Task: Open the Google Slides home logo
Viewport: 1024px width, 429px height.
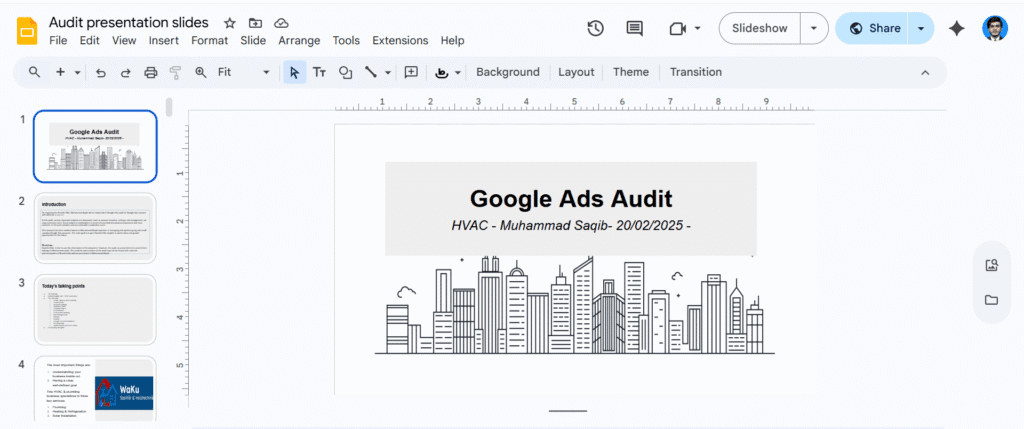Action: pyautogui.click(x=27, y=31)
